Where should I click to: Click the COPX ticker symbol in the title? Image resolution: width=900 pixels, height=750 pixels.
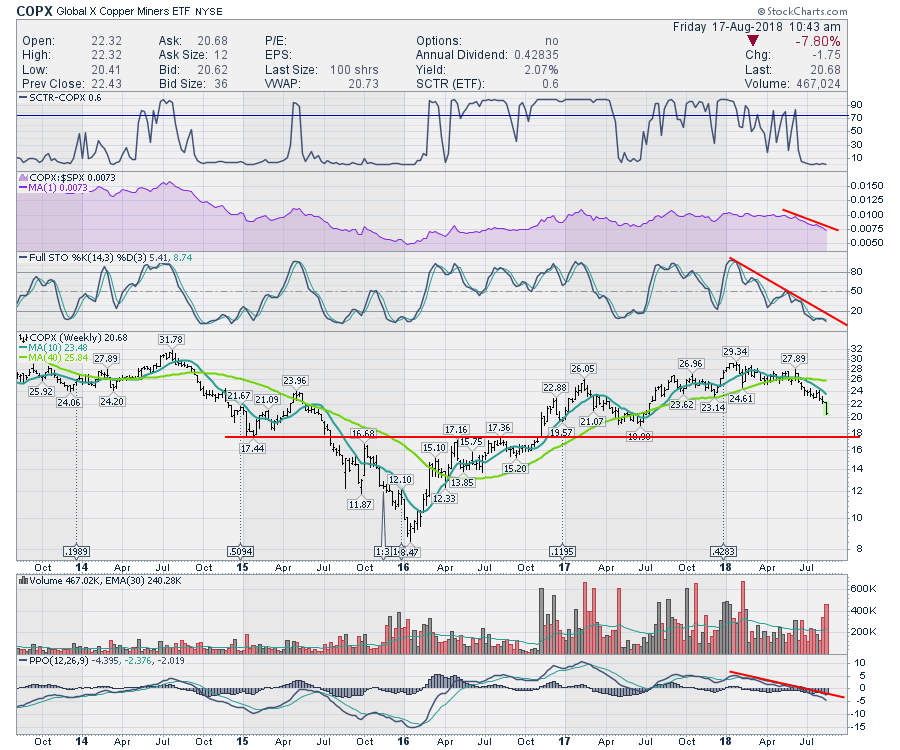coord(34,11)
